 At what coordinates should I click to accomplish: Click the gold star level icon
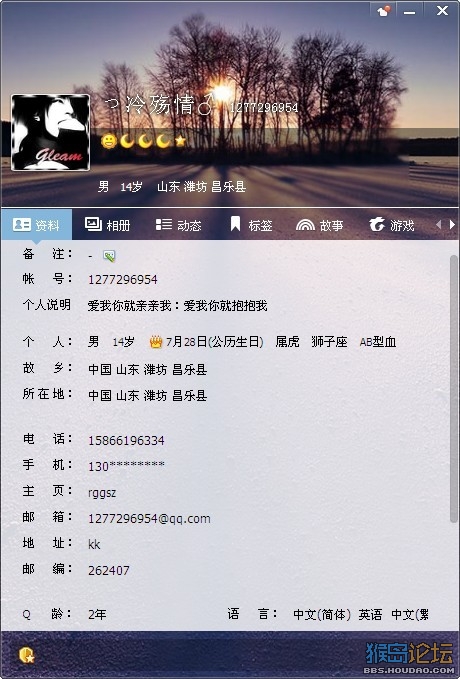[x=180, y=140]
